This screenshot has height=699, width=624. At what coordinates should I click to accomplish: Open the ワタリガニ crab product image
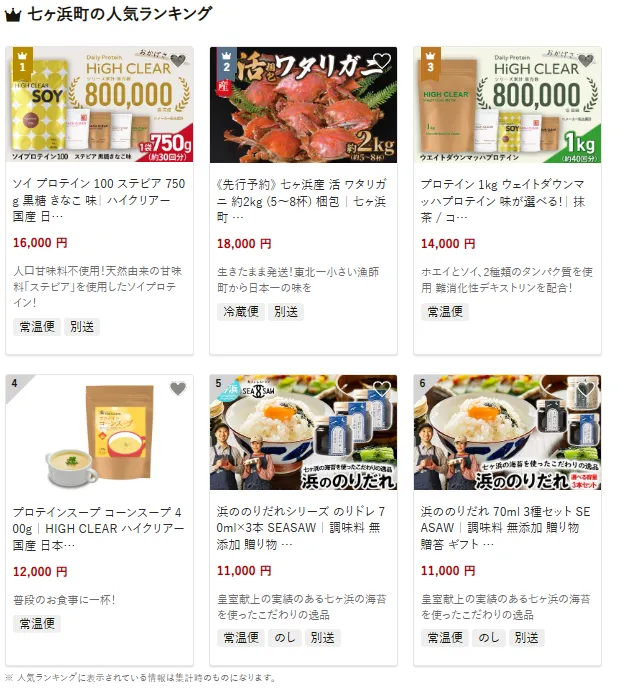pyautogui.click(x=303, y=105)
